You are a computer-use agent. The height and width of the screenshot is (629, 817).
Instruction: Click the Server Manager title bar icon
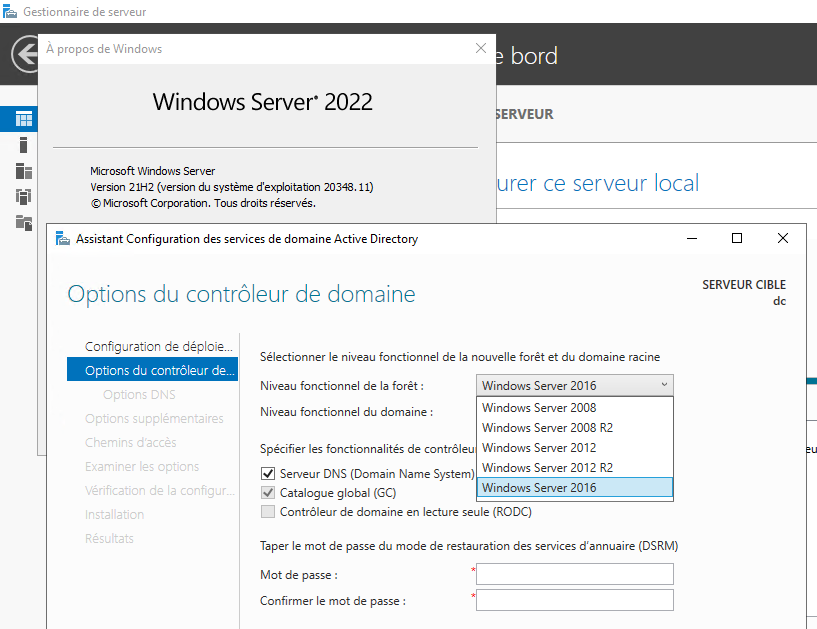click(9, 11)
